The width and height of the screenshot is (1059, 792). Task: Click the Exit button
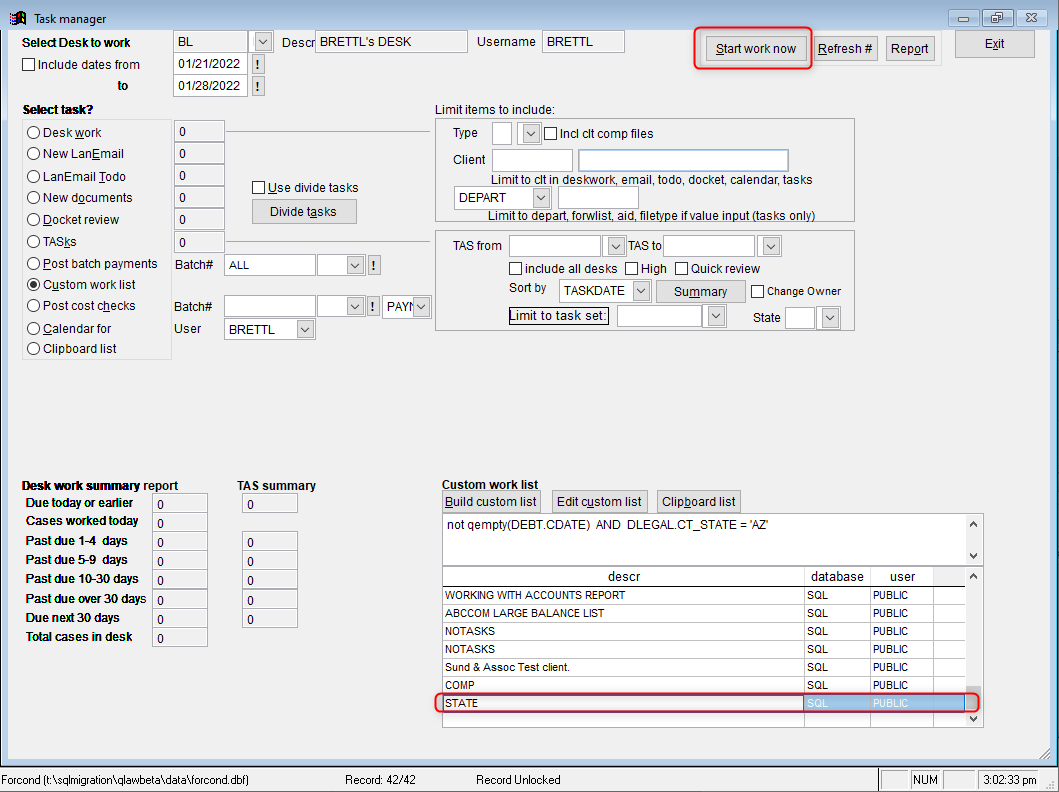994,44
